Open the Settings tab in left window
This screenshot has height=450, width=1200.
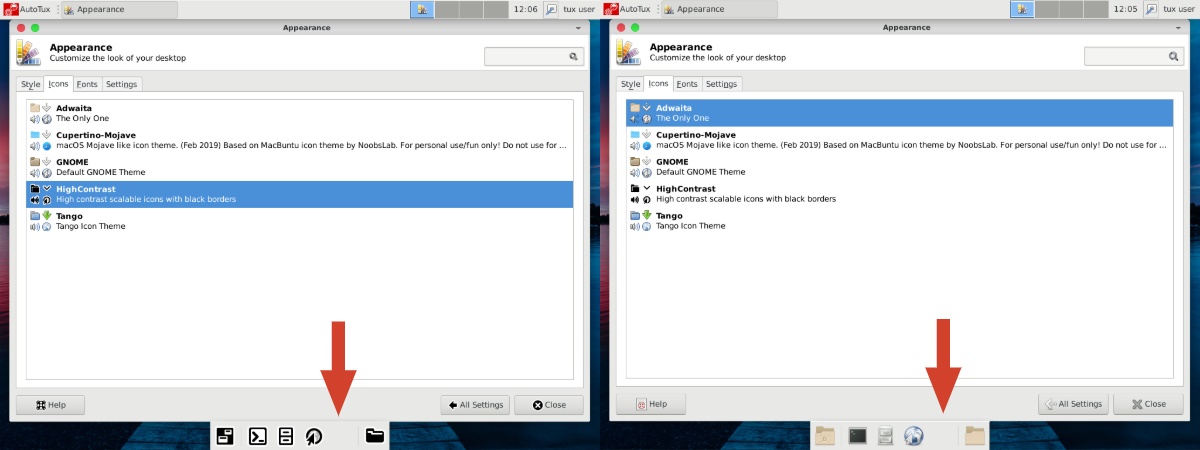pyautogui.click(x=122, y=84)
